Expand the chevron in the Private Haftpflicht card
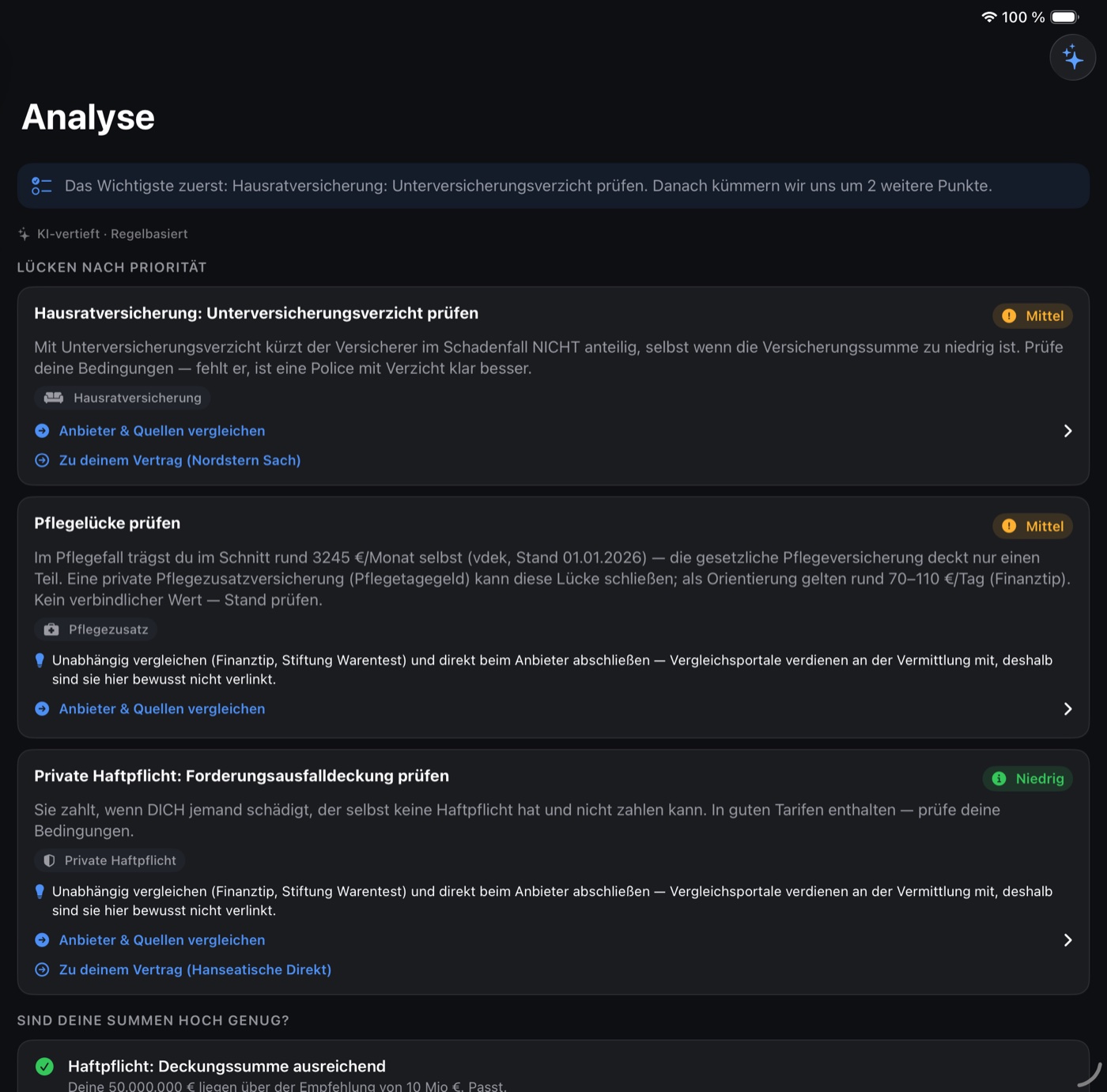Image resolution: width=1107 pixels, height=1092 pixels. [1067, 940]
